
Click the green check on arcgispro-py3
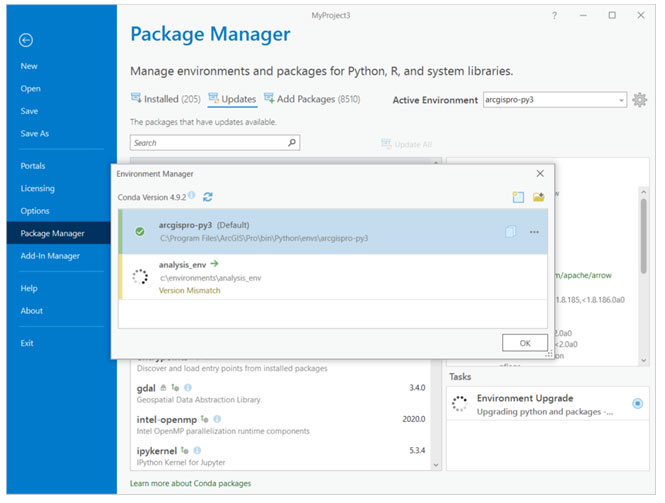(139, 232)
